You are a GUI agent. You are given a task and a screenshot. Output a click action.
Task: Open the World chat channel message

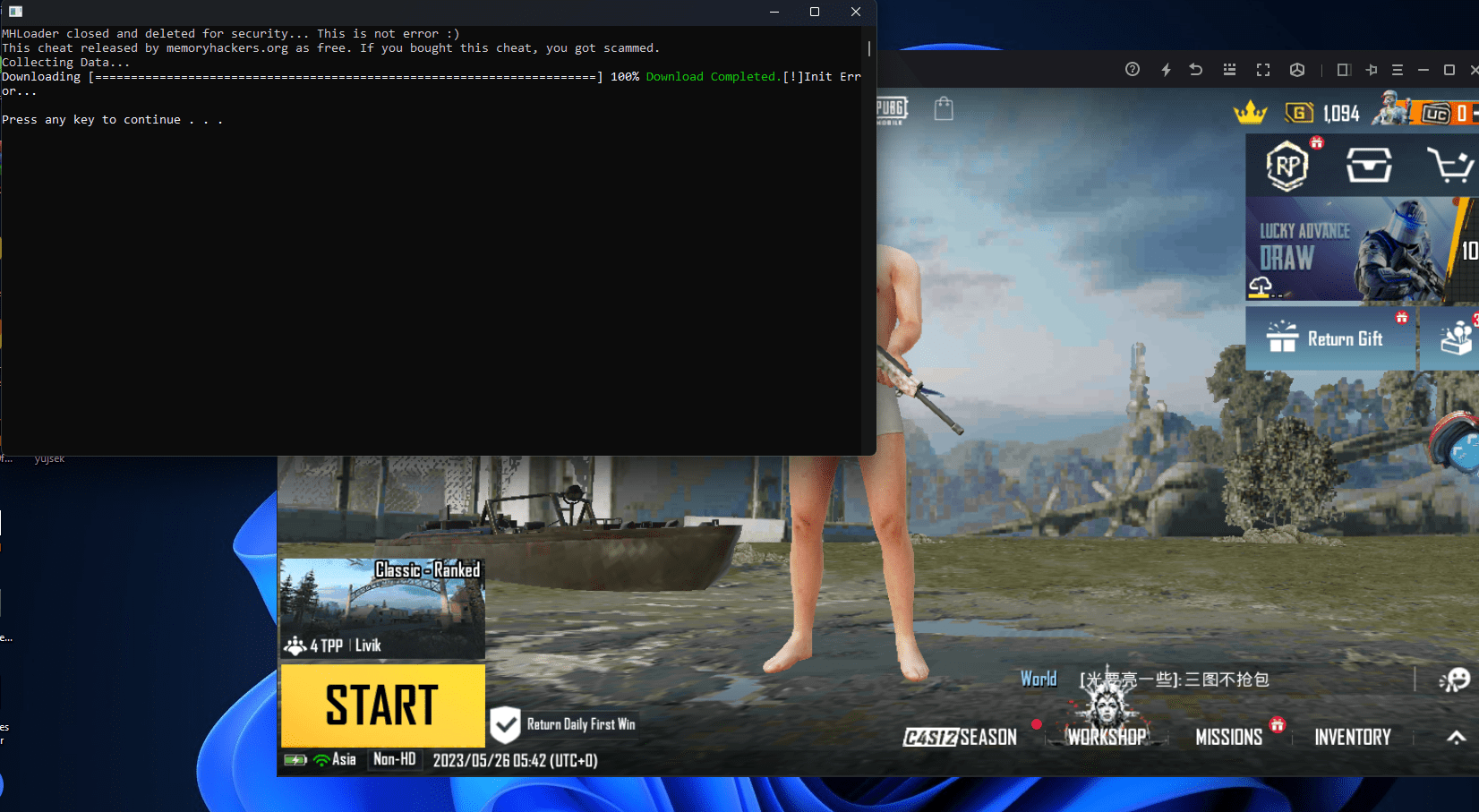(1145, 680)
